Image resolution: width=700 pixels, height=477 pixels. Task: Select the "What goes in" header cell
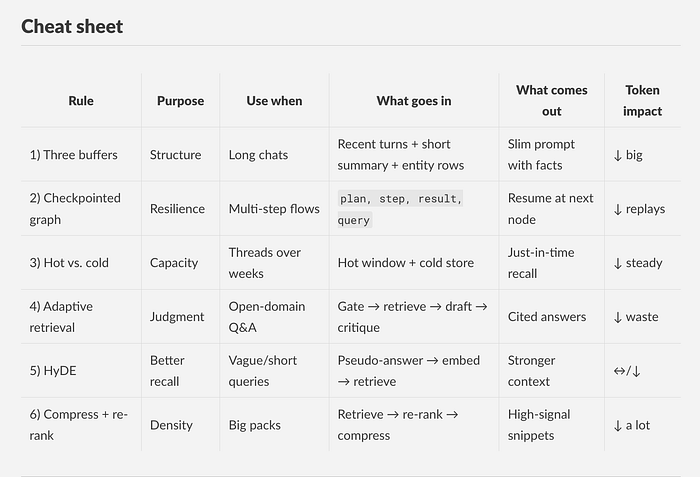tap(413, 101)
